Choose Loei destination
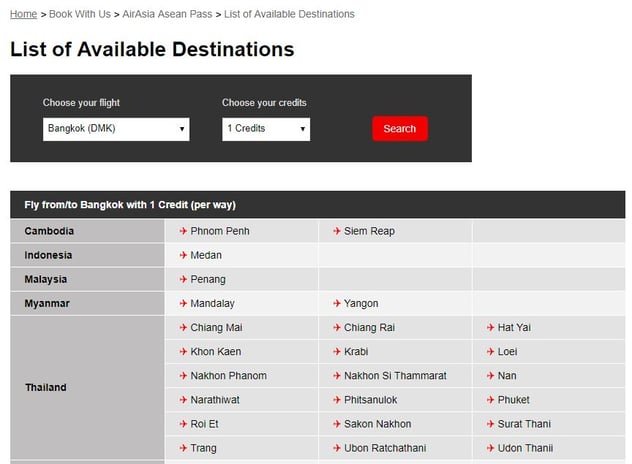Image resolution: width=632 pixels, height=464 pixels. (x=507, y=352)
